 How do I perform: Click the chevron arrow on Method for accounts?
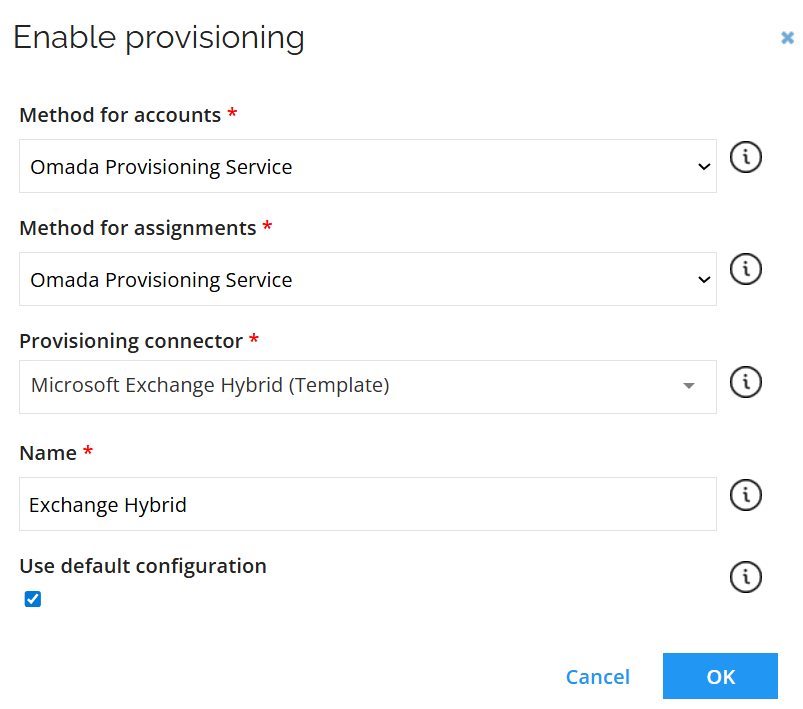[703, 166]
